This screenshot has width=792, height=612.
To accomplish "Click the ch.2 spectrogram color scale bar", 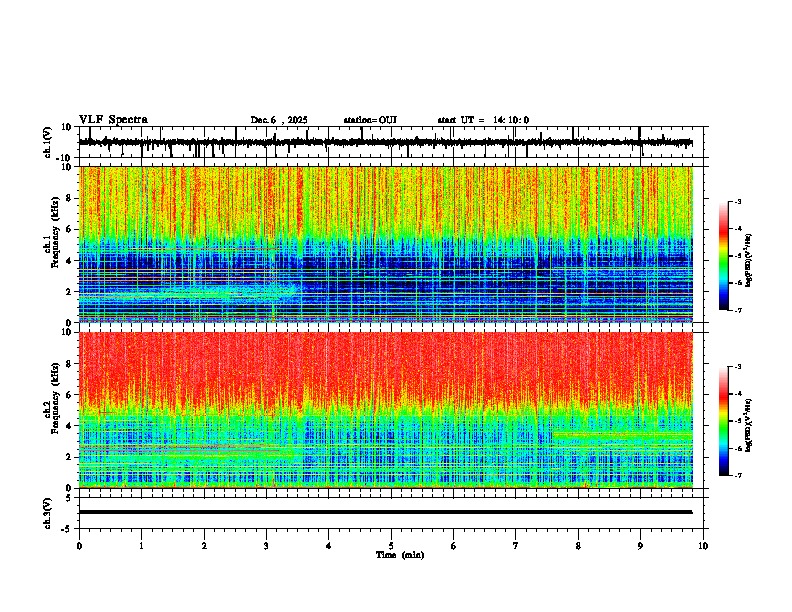I will [724, 421].
